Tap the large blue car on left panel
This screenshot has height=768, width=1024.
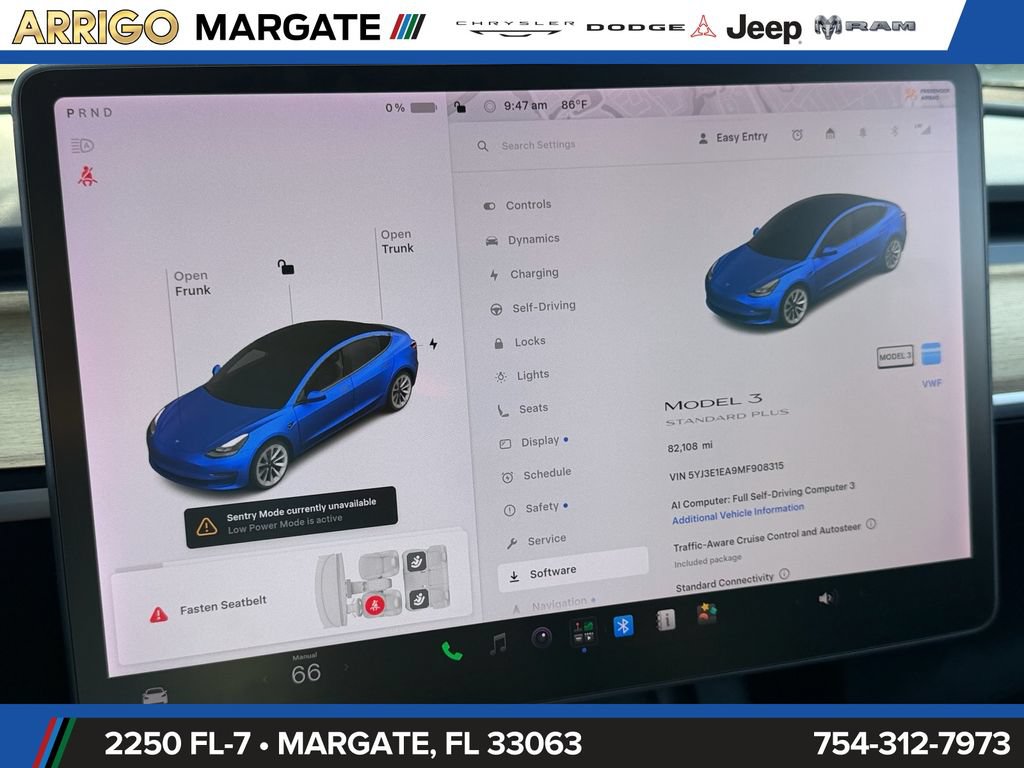(282, 405)
